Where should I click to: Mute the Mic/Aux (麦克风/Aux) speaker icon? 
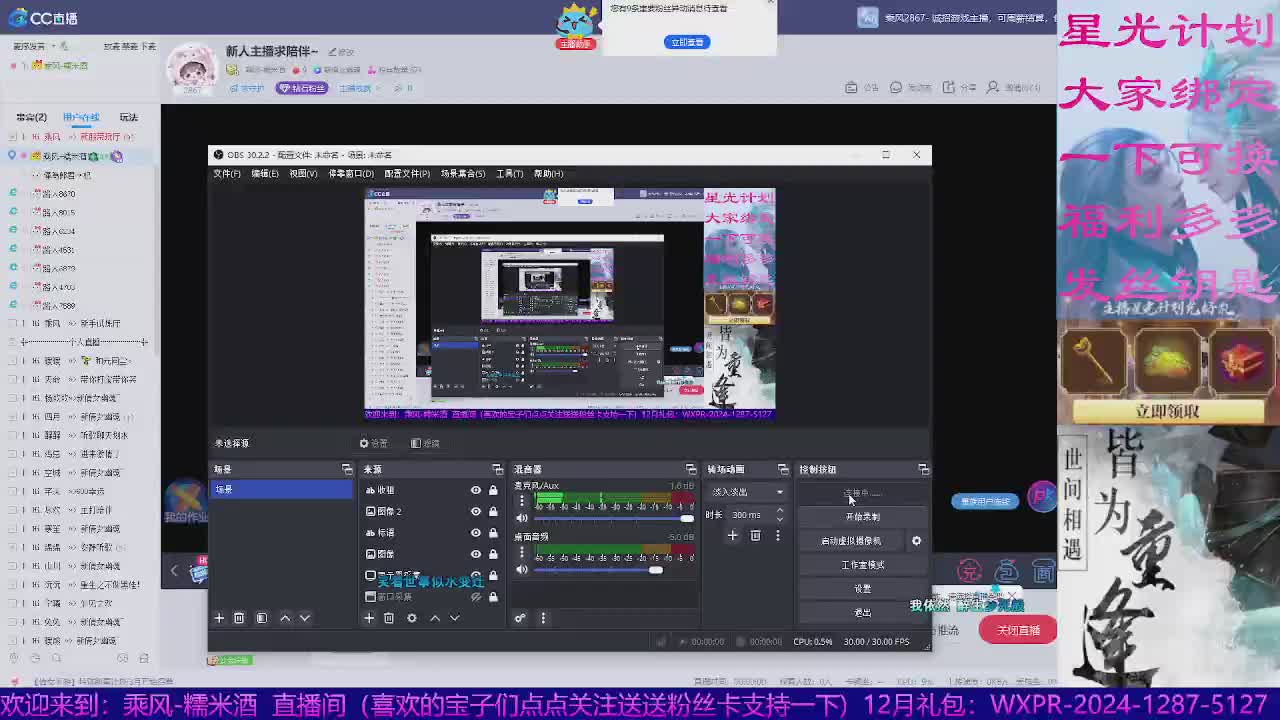tap(521, 518)
